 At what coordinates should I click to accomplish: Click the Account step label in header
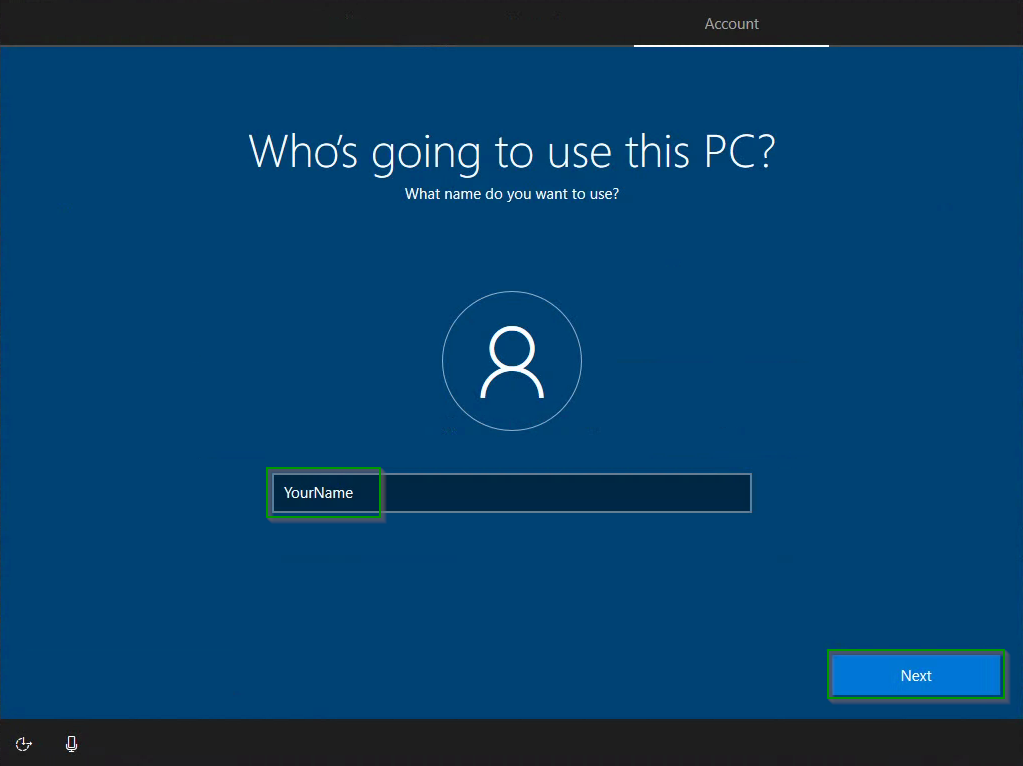(731, 24)
